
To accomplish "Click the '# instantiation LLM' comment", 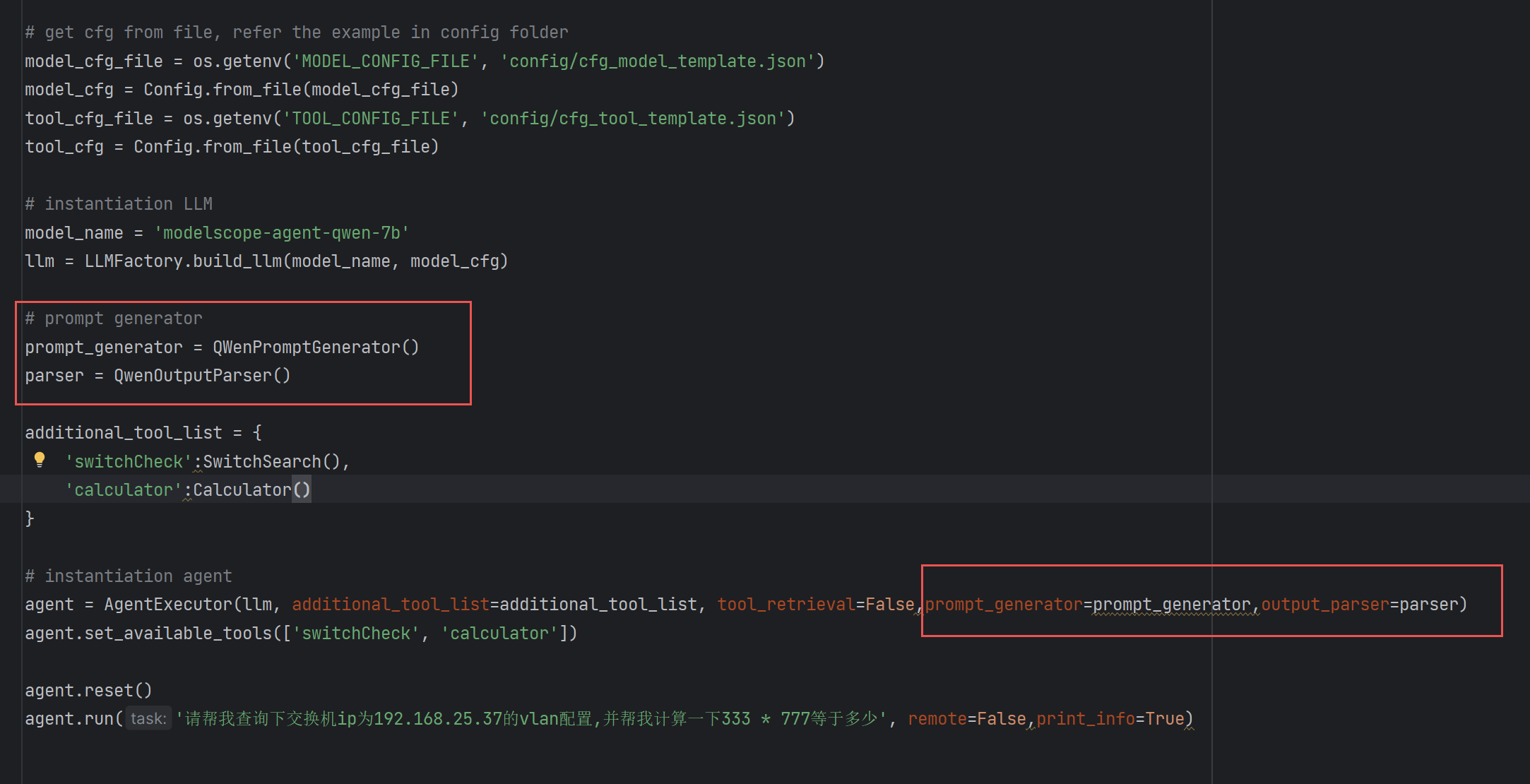I will pos(119,204).
